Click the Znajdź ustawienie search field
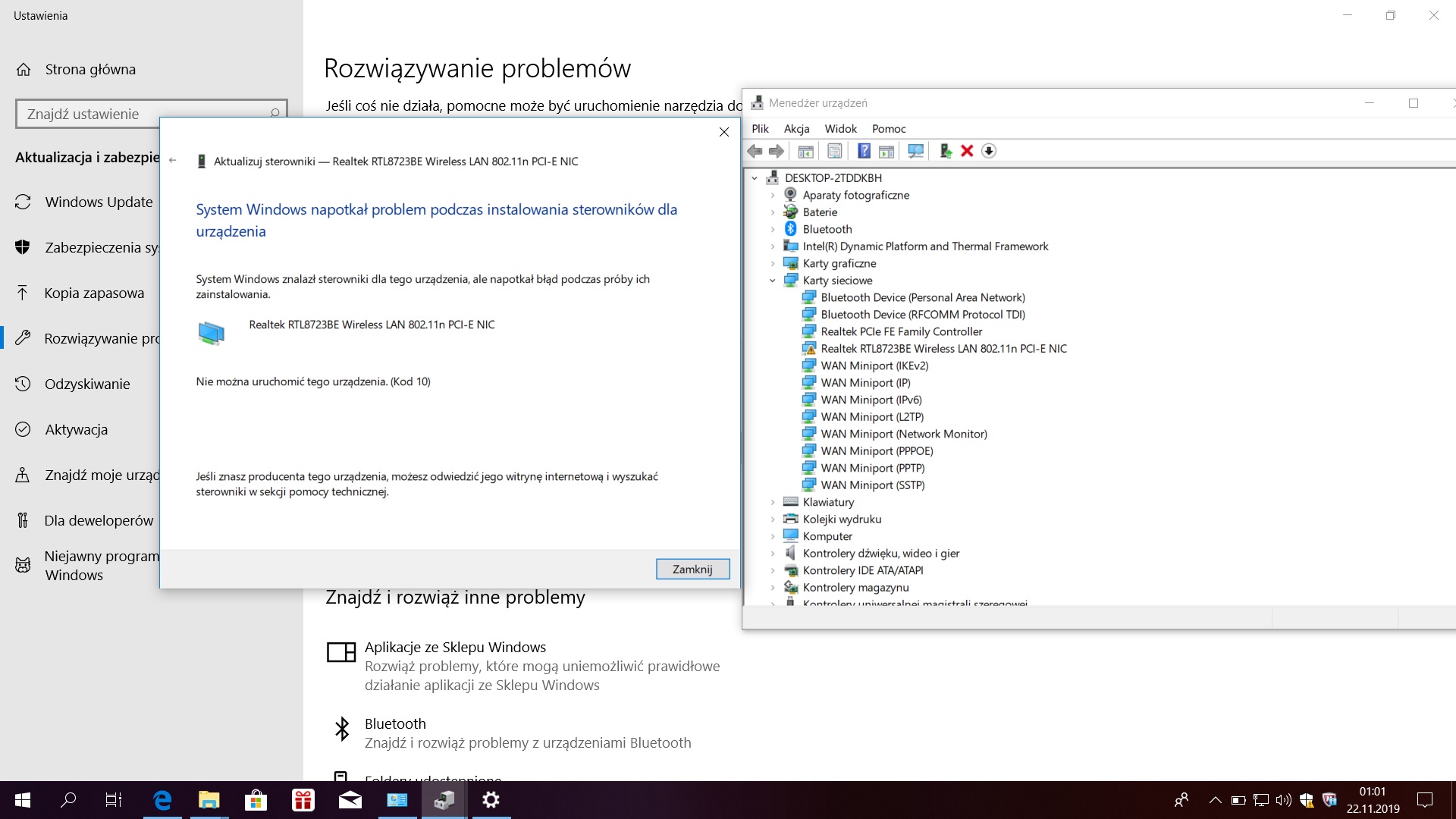 click(x=152, y=114)
